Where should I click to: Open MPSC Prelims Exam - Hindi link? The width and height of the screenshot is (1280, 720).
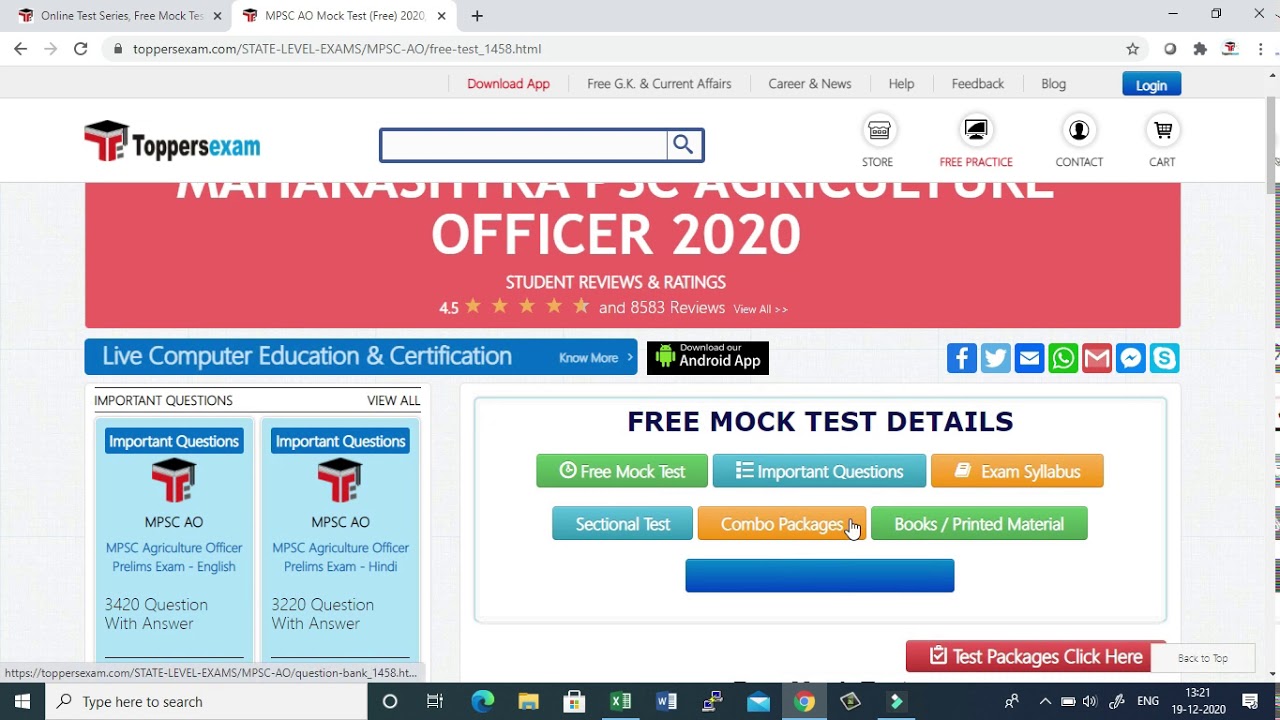(340, 557)
